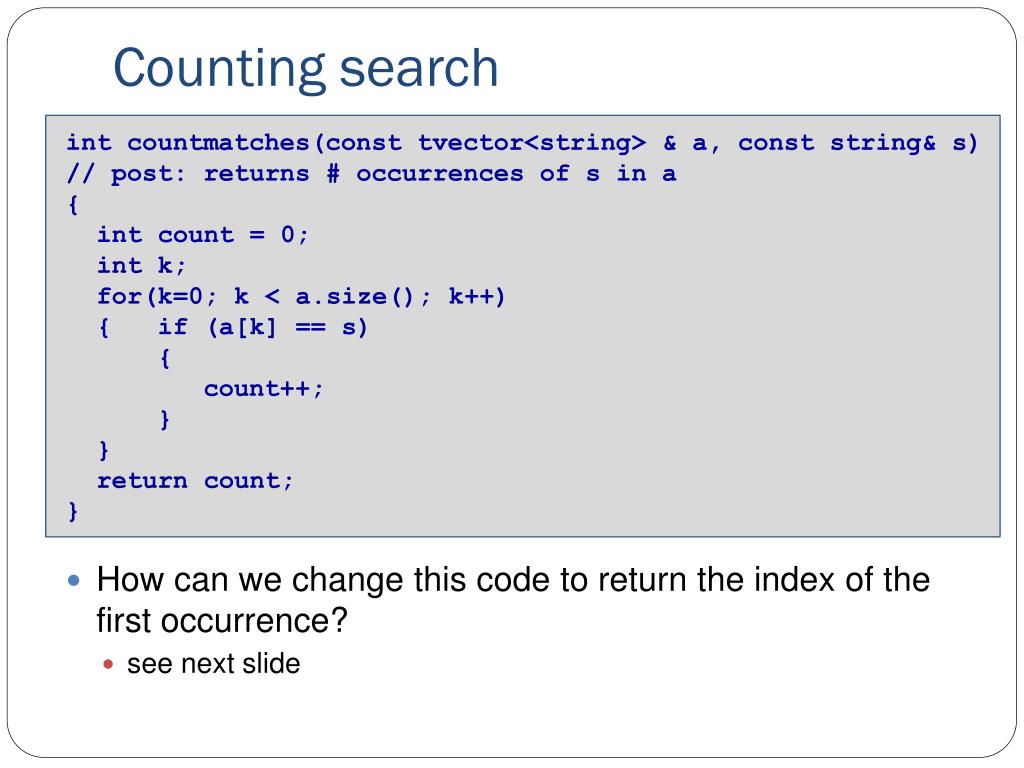
Task: Click the words 'first occurrence?'
Action: 222,621
